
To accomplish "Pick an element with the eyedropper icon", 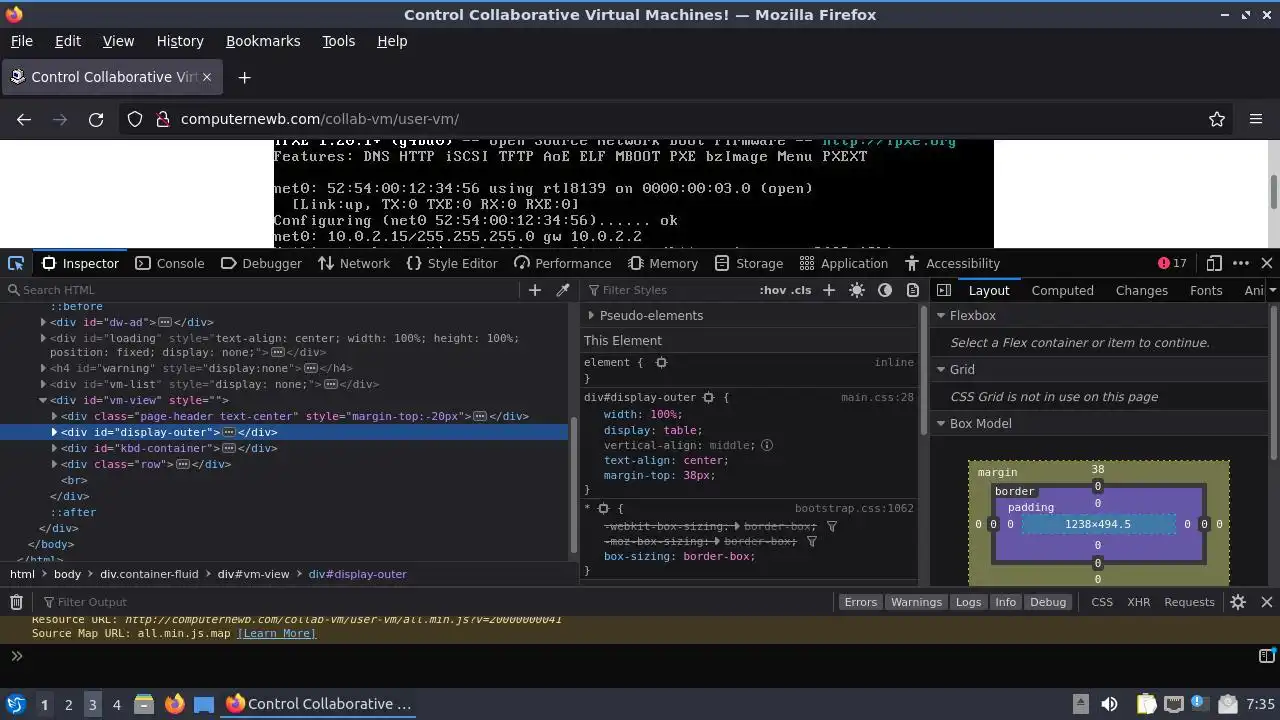I will point(563,290).
